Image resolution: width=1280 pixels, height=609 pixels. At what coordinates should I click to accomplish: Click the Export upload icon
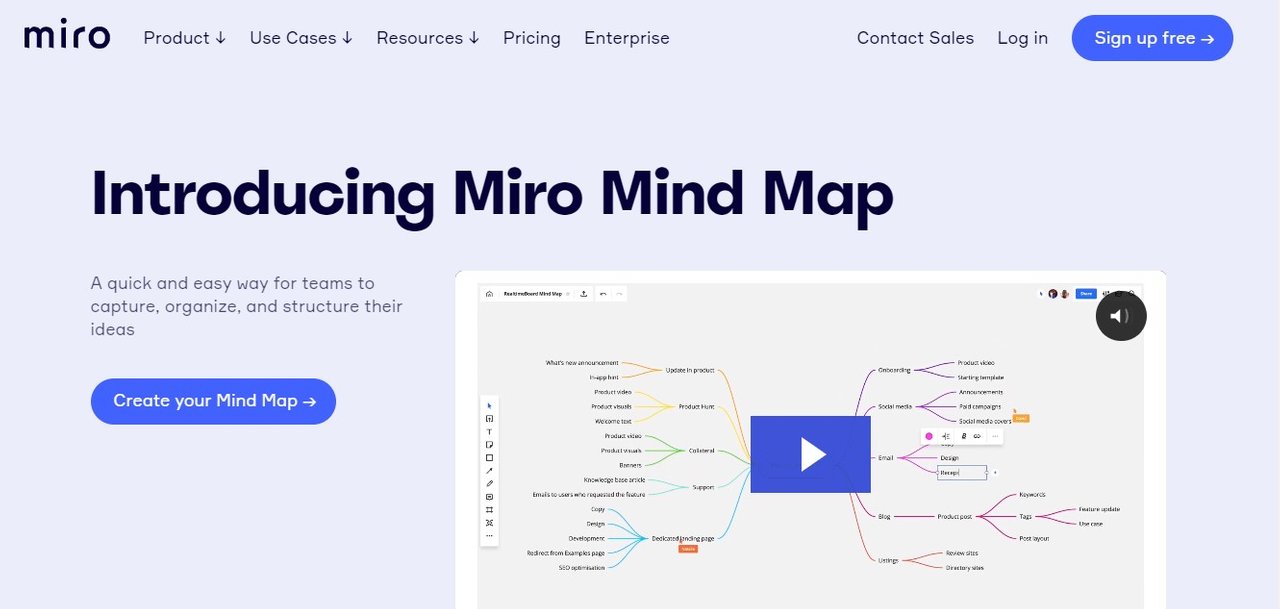pyautogui.click(x=583, y=294)
